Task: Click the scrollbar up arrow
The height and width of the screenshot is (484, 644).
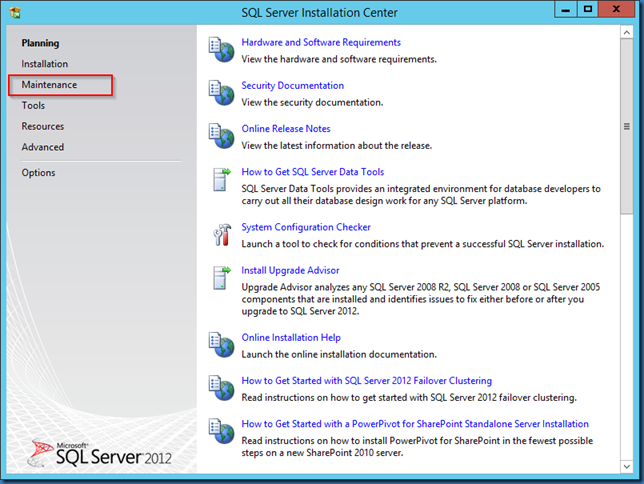Action: coord(626,32)
